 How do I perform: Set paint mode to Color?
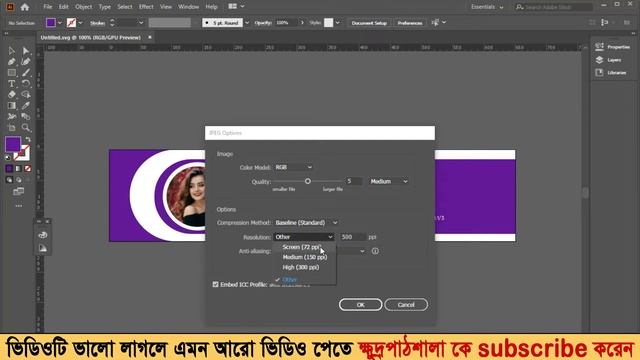tap(9, 169)
